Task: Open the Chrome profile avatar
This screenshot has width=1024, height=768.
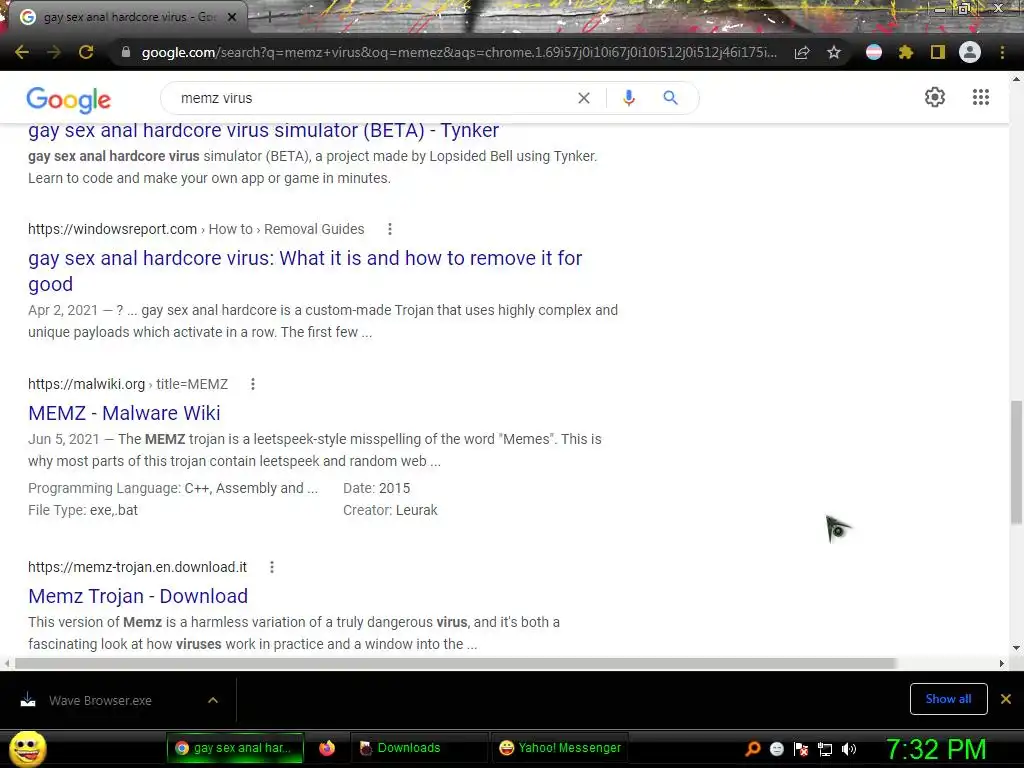Action: 970,52
